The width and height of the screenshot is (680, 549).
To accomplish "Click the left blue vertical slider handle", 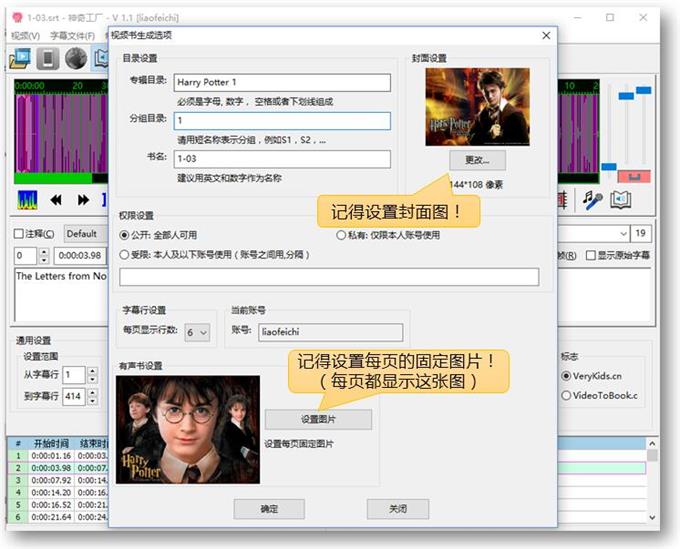I will [x=626, y=96].
